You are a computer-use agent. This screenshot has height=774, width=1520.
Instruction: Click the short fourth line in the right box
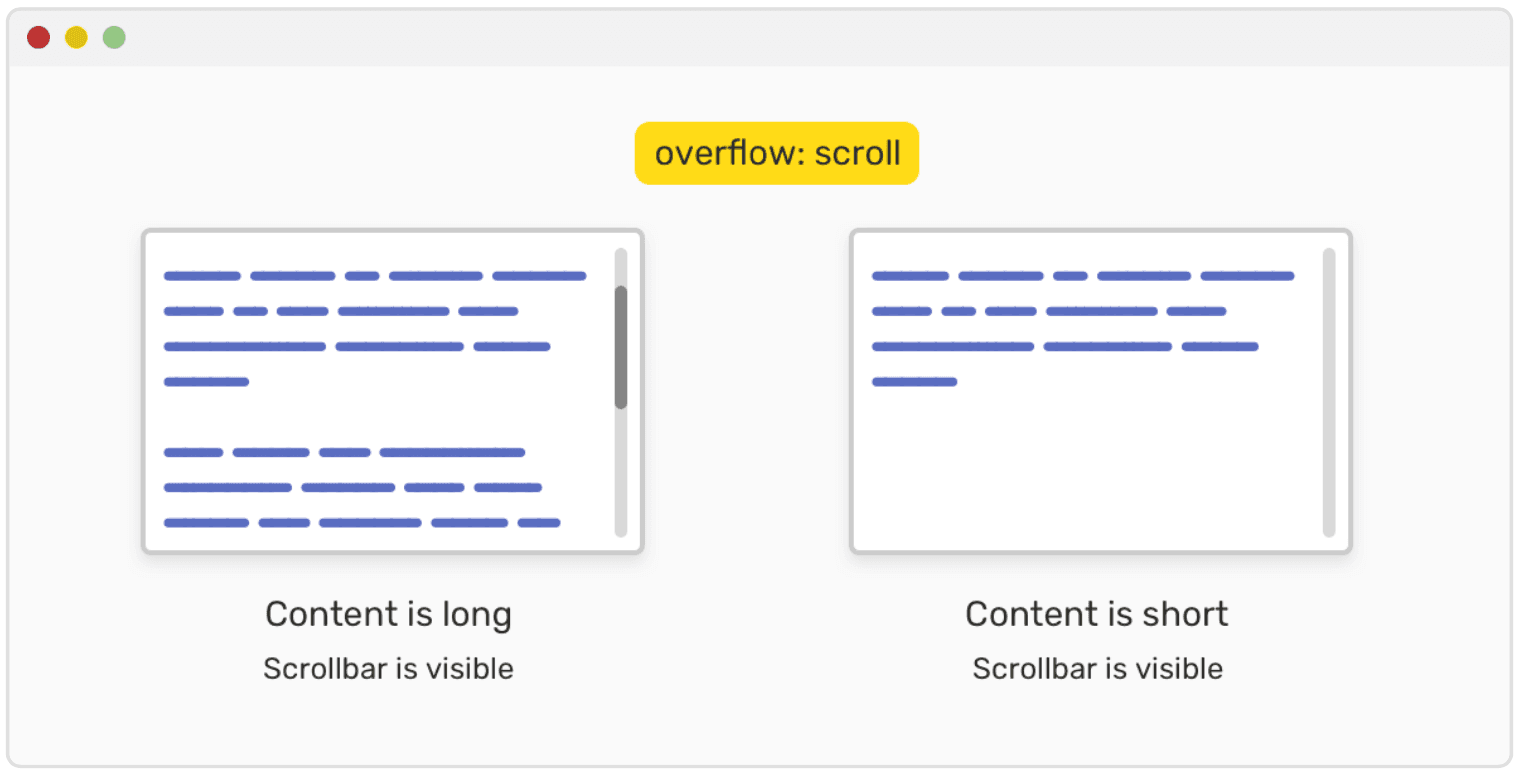coord(914,382)
